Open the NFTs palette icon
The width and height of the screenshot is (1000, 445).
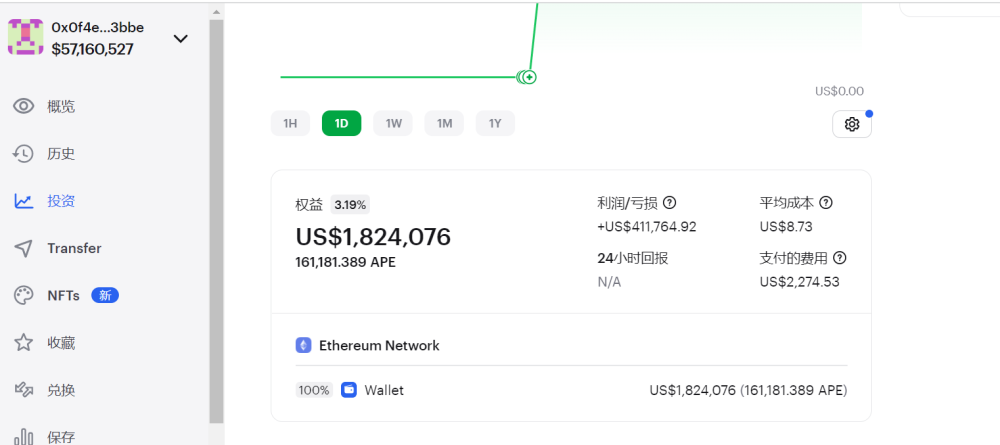[x=24, y=296]
